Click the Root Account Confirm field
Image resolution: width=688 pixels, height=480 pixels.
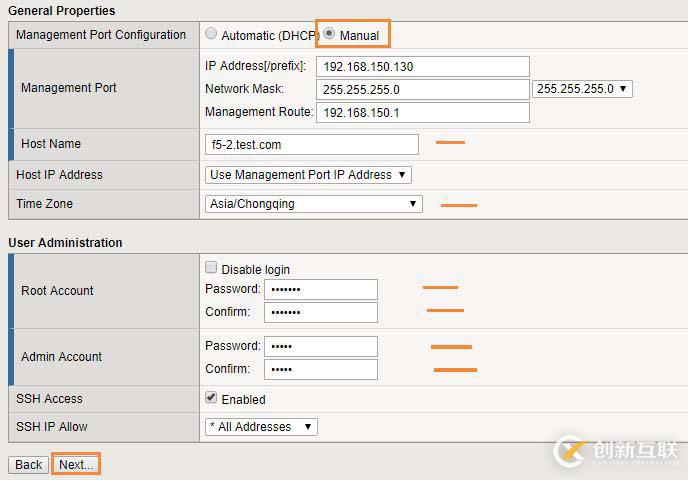(x=320, y=312)
